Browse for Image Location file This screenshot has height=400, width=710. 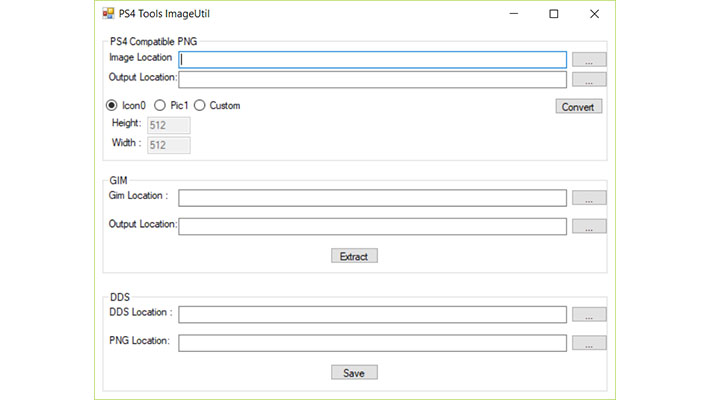click(x=589, y=59)
